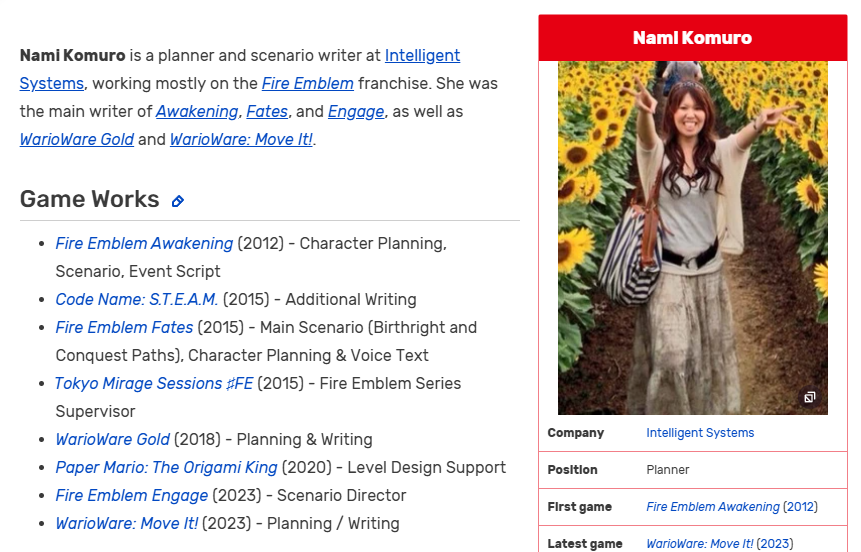Open WarioWare: Move It! in Game Works list
Screen dimensions: 861x552
pos(127,523)
